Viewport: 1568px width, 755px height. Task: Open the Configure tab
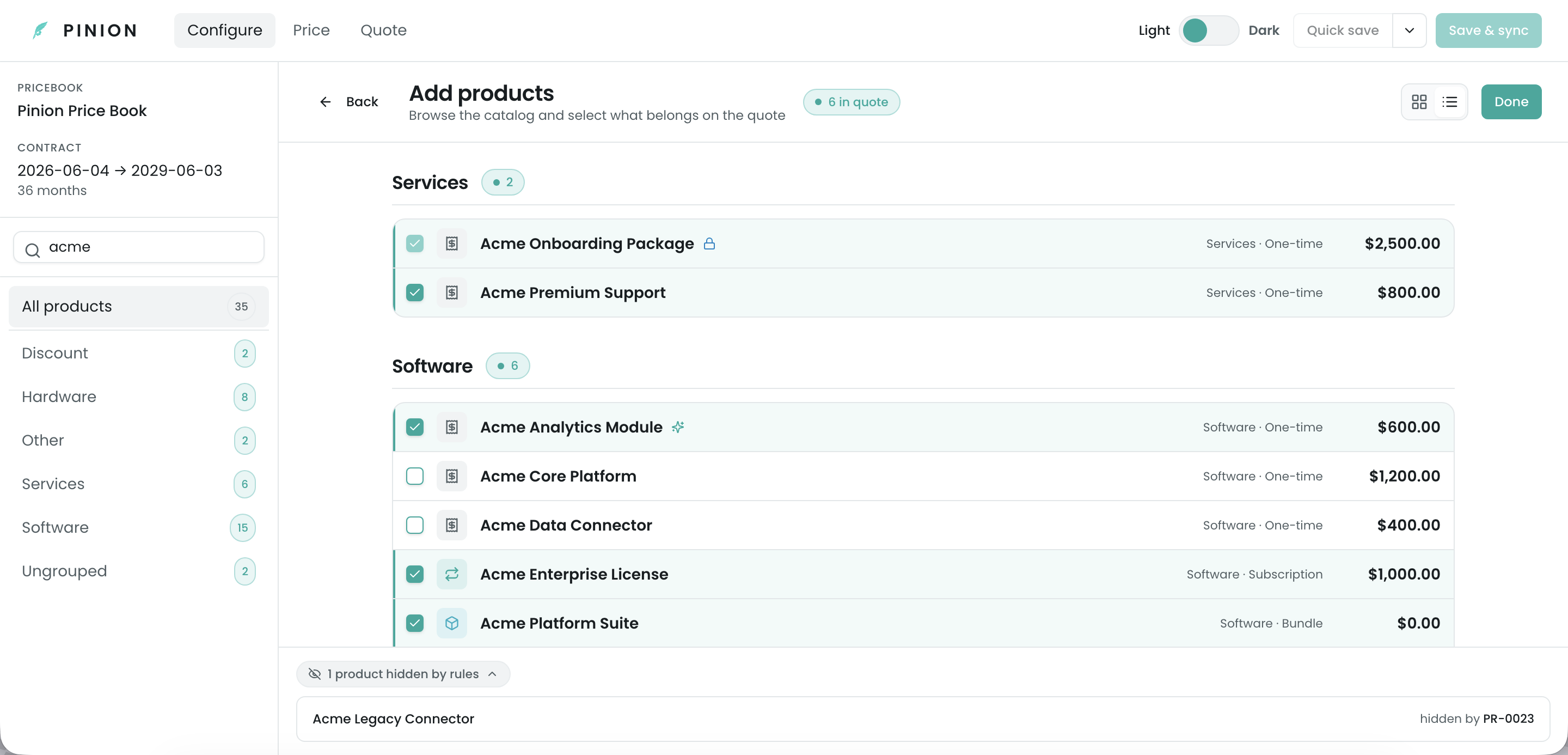(225, 31)
